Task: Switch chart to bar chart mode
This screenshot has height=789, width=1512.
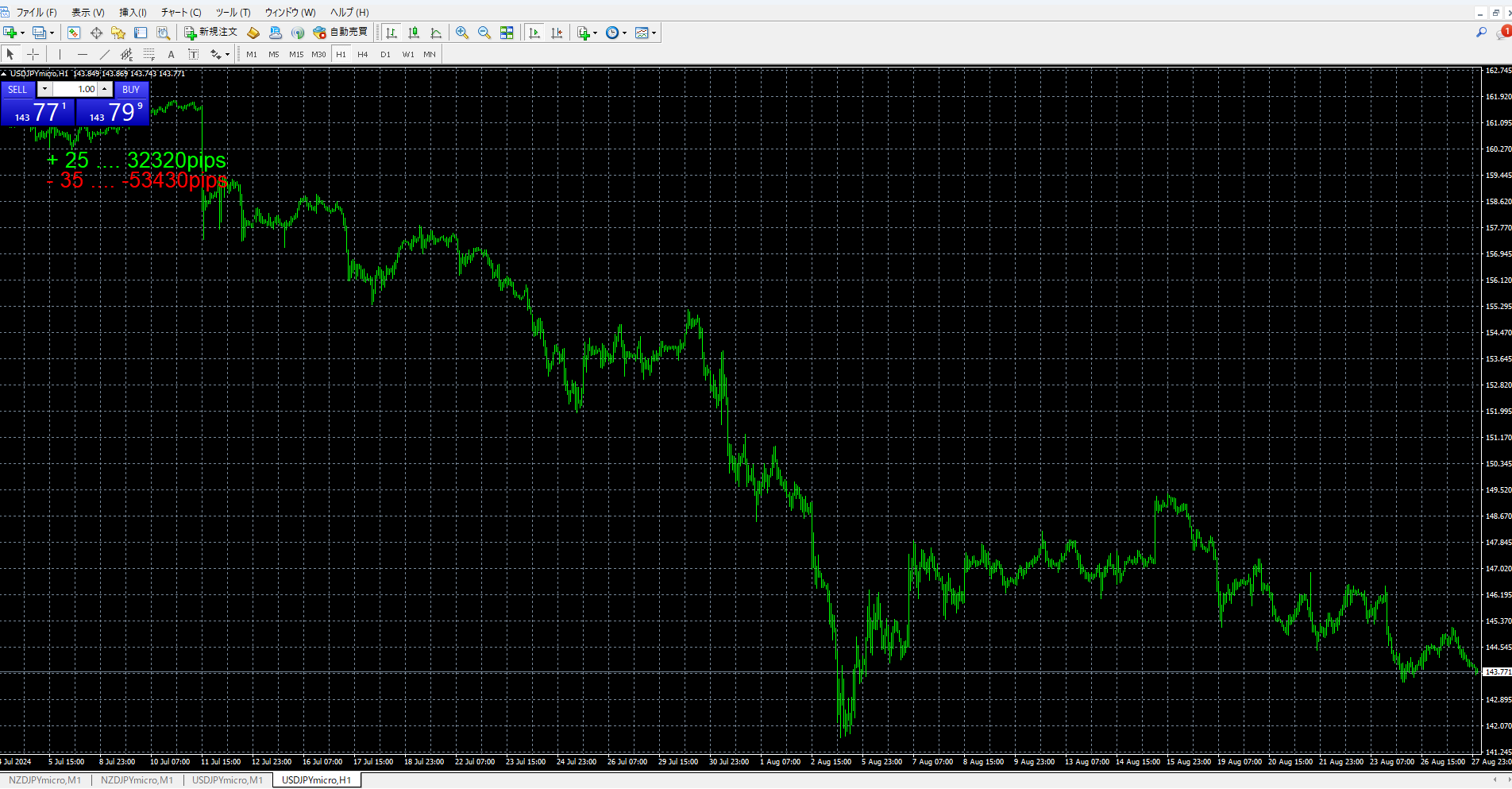Action: click(391, 33)
